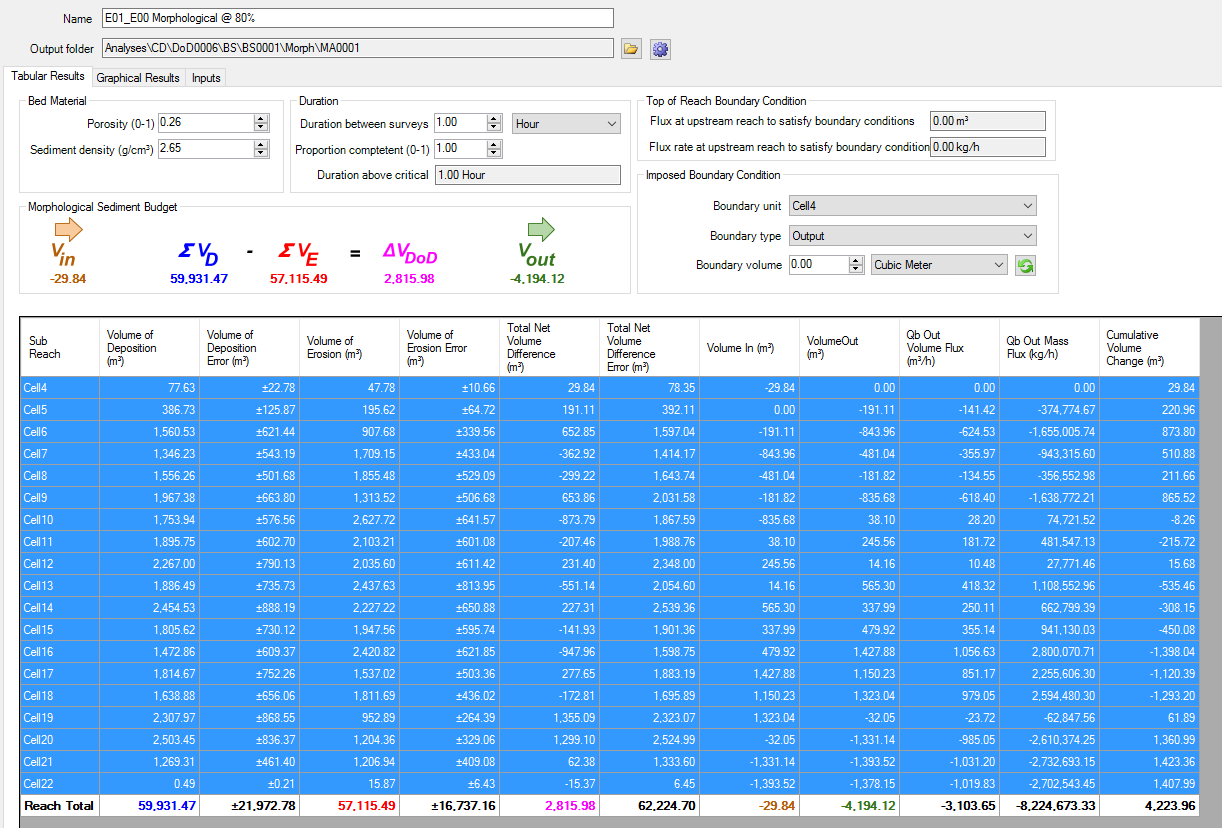
Task: Click the Total Net Volume Difference Error header
Action: [650, 348]
